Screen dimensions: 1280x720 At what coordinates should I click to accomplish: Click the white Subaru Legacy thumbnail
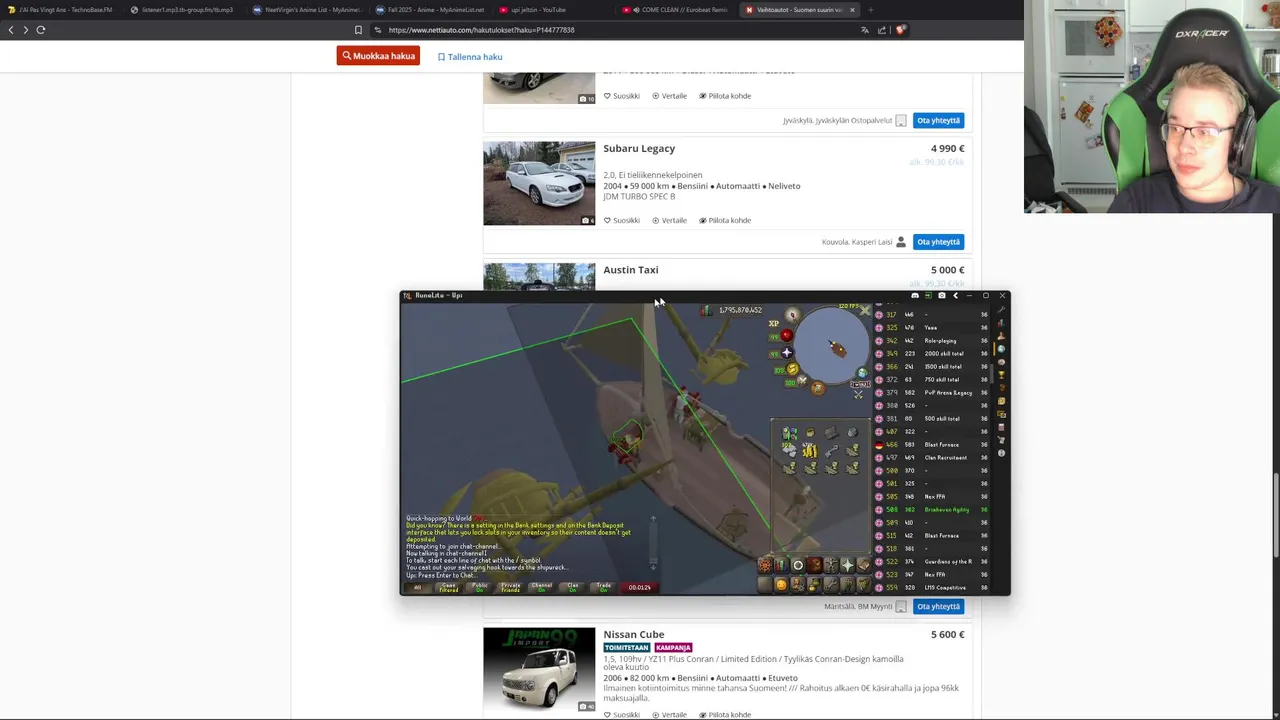539,183
